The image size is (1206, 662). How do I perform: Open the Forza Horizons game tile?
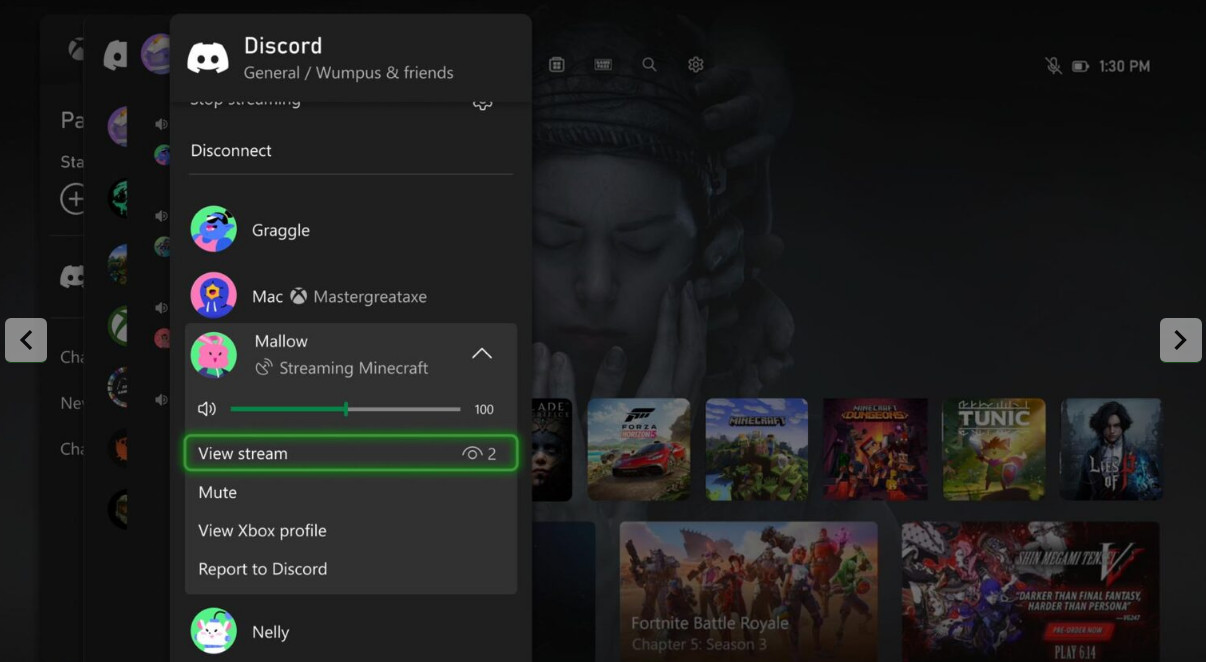coord(639,449)
